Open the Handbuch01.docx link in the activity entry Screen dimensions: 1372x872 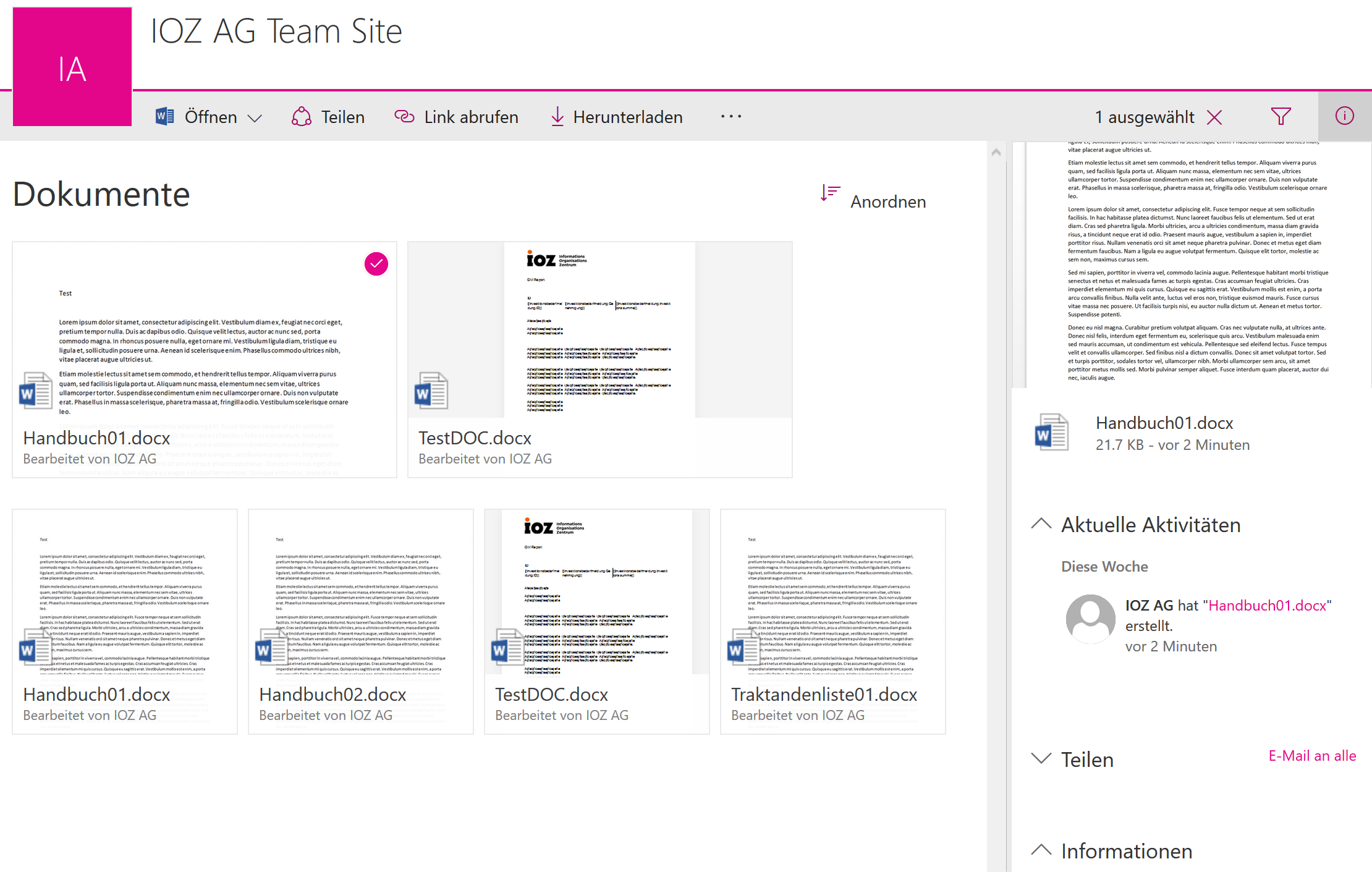1268,605
